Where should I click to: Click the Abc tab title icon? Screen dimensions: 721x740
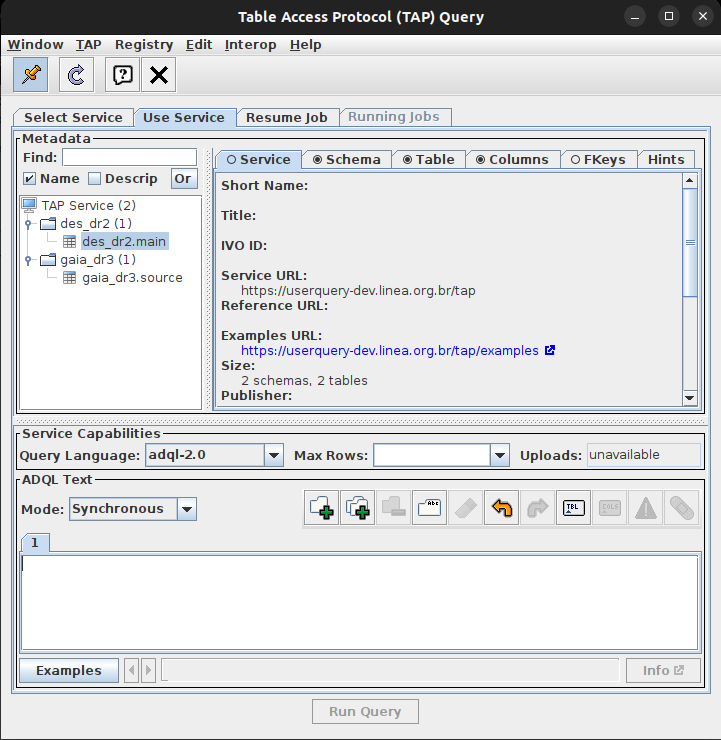pos(430,508)
